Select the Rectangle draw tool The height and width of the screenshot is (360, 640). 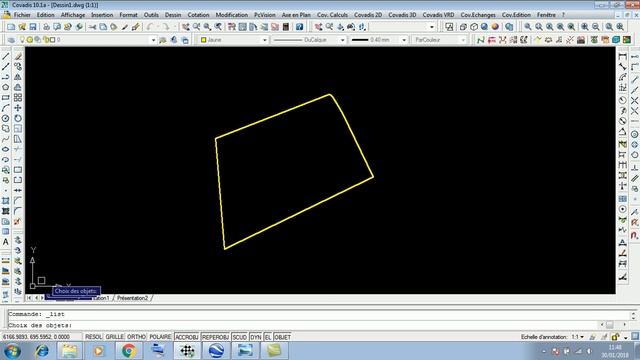pyautogui.click(x=6, y=98)
